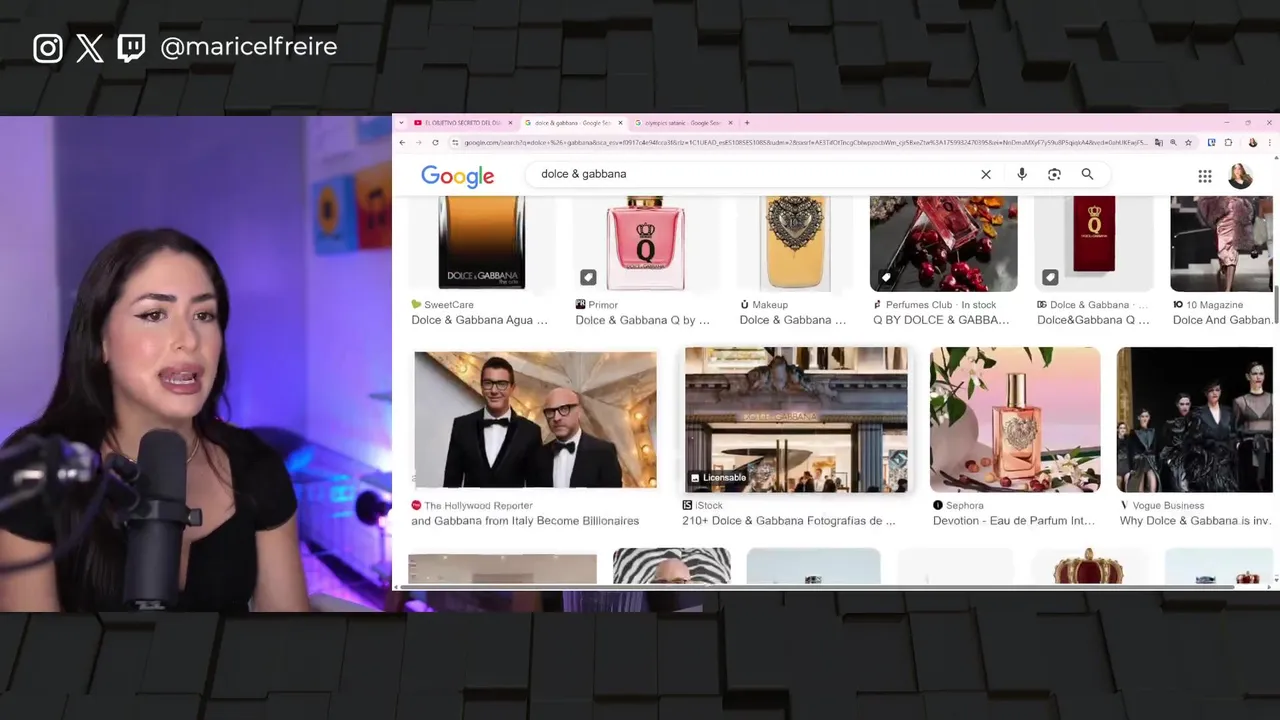Close the EL OBJETIVO SECRETO YouTube tab

click(x=510, y=123)
